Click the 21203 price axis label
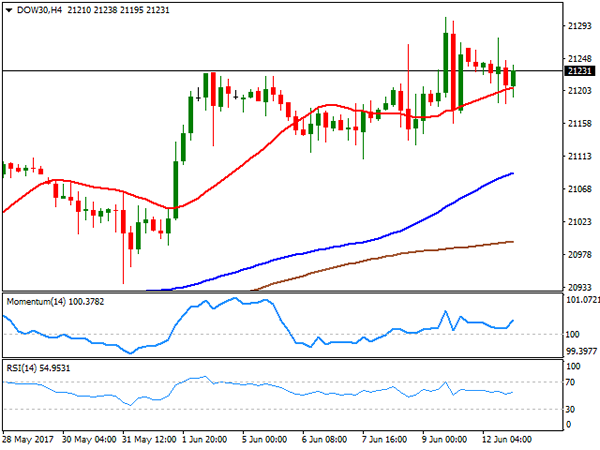 580,91
